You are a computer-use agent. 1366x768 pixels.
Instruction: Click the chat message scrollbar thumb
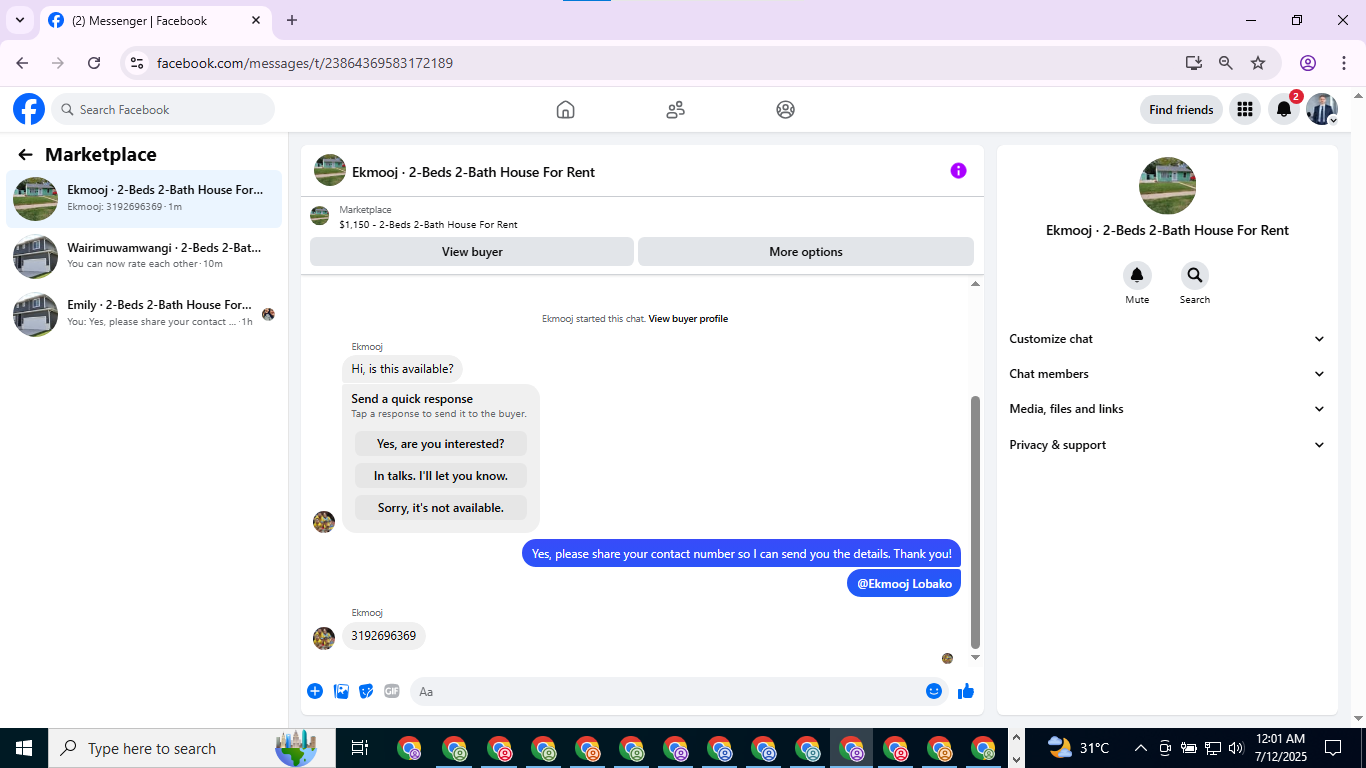(x=976, y=522)
